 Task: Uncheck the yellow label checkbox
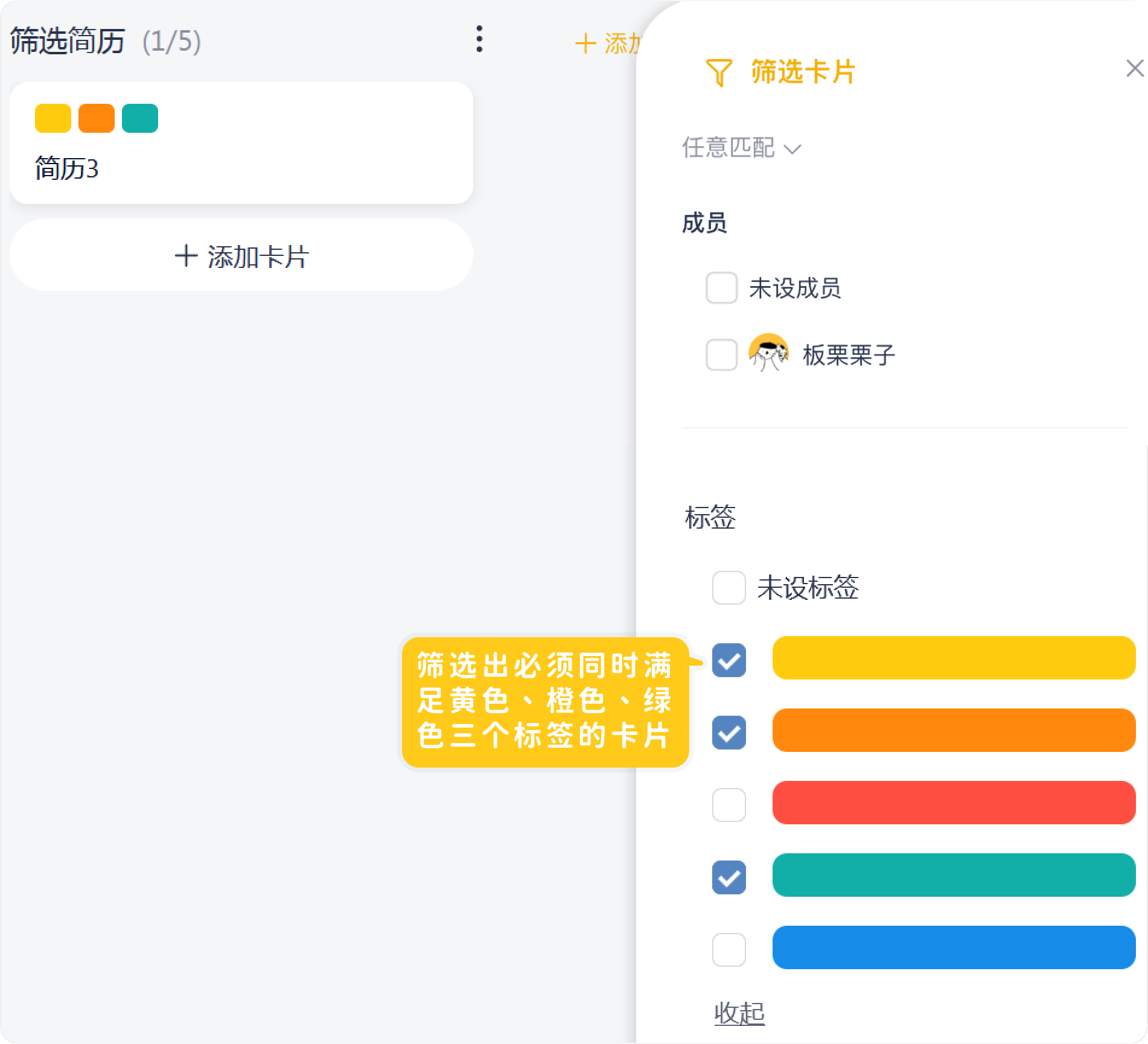(729, 660)
